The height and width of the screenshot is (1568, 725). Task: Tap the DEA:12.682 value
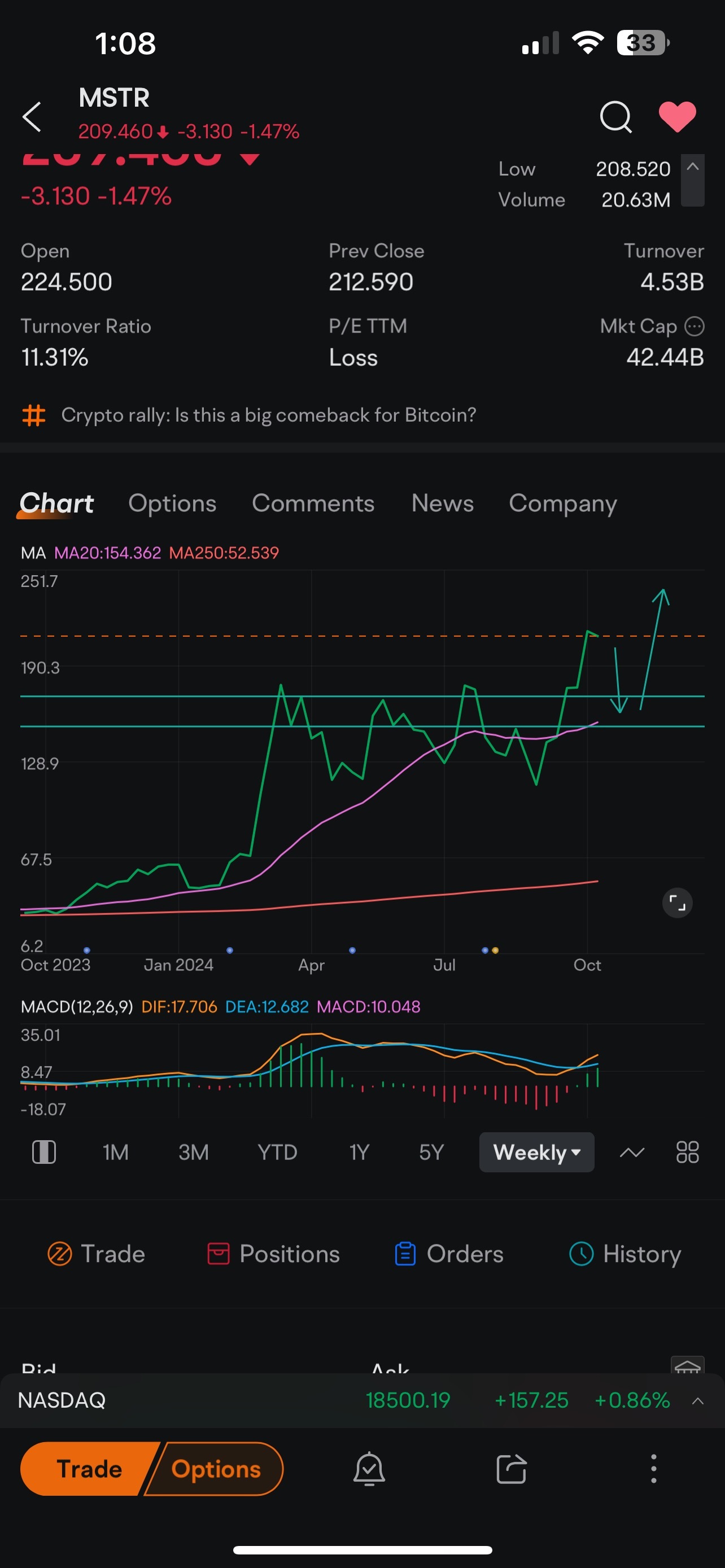click(x=267, y=1007)
